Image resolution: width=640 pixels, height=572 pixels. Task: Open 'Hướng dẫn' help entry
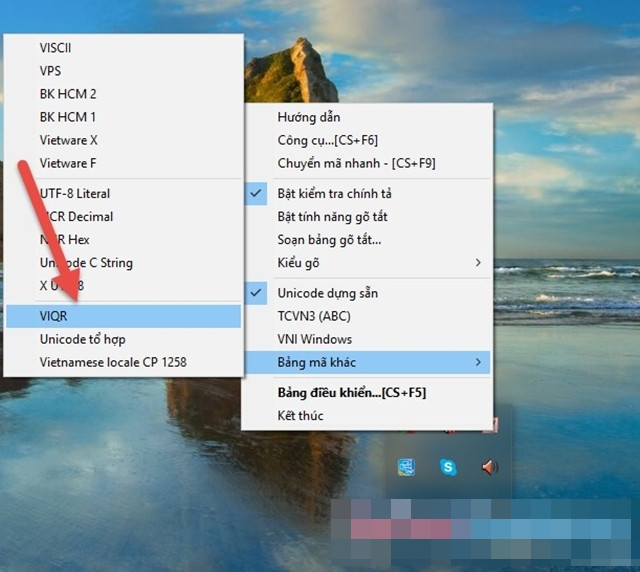[308, 117]
